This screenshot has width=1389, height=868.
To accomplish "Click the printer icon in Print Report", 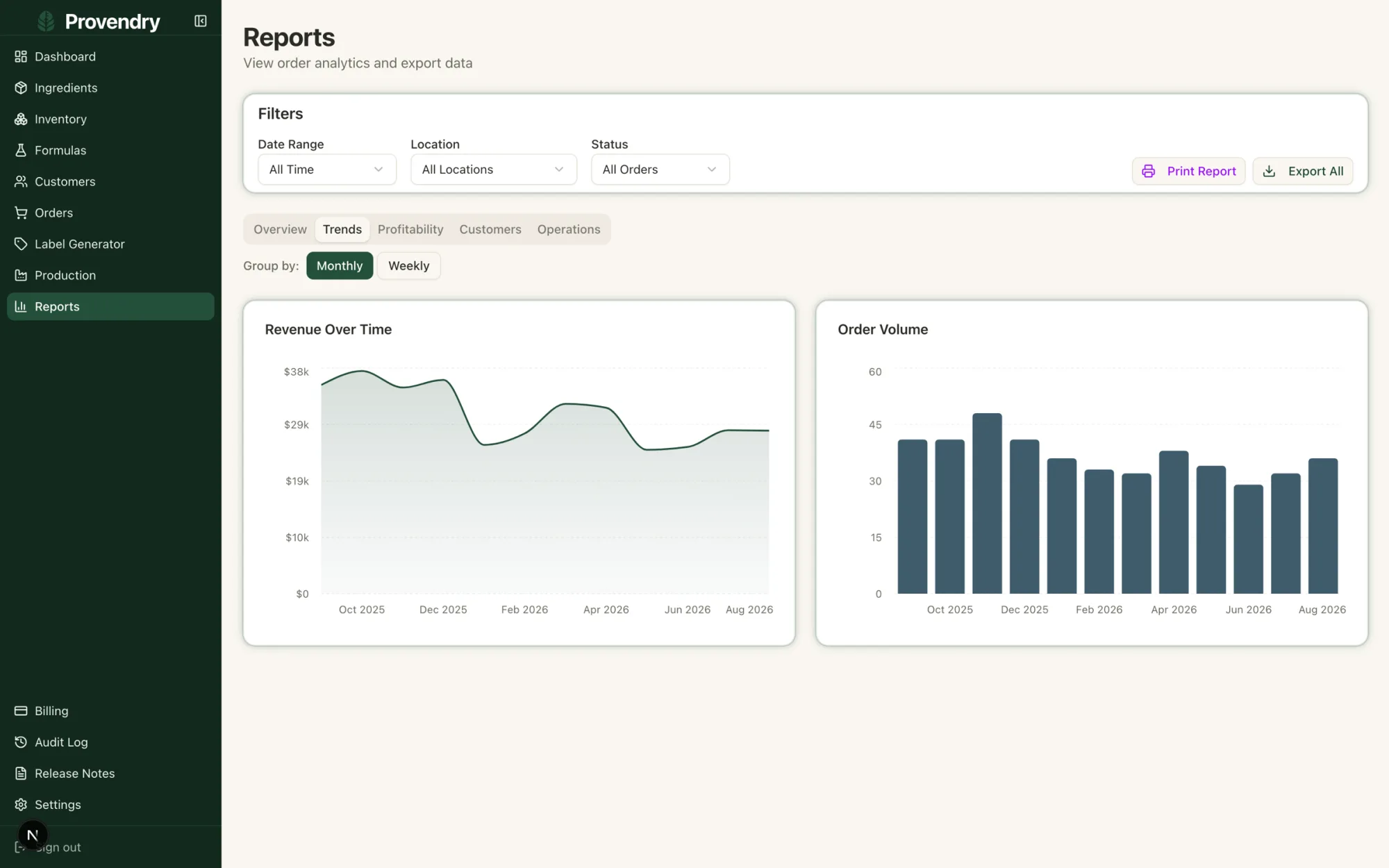I will [x=1149, y=171].
